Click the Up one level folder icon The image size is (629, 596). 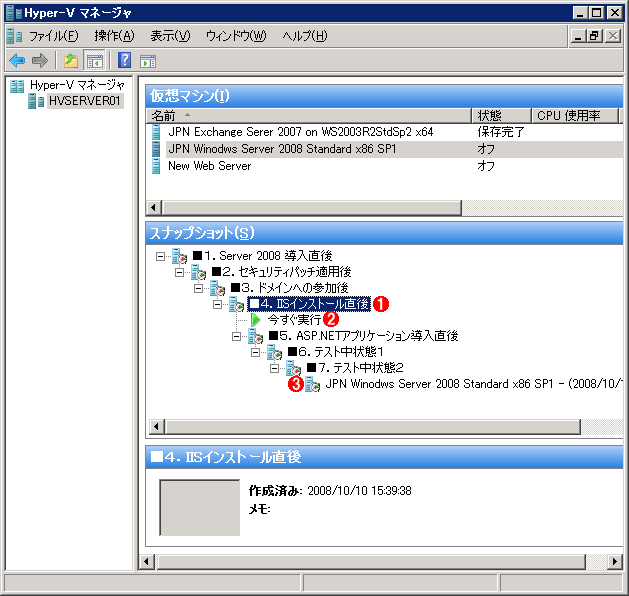point(71,61)
